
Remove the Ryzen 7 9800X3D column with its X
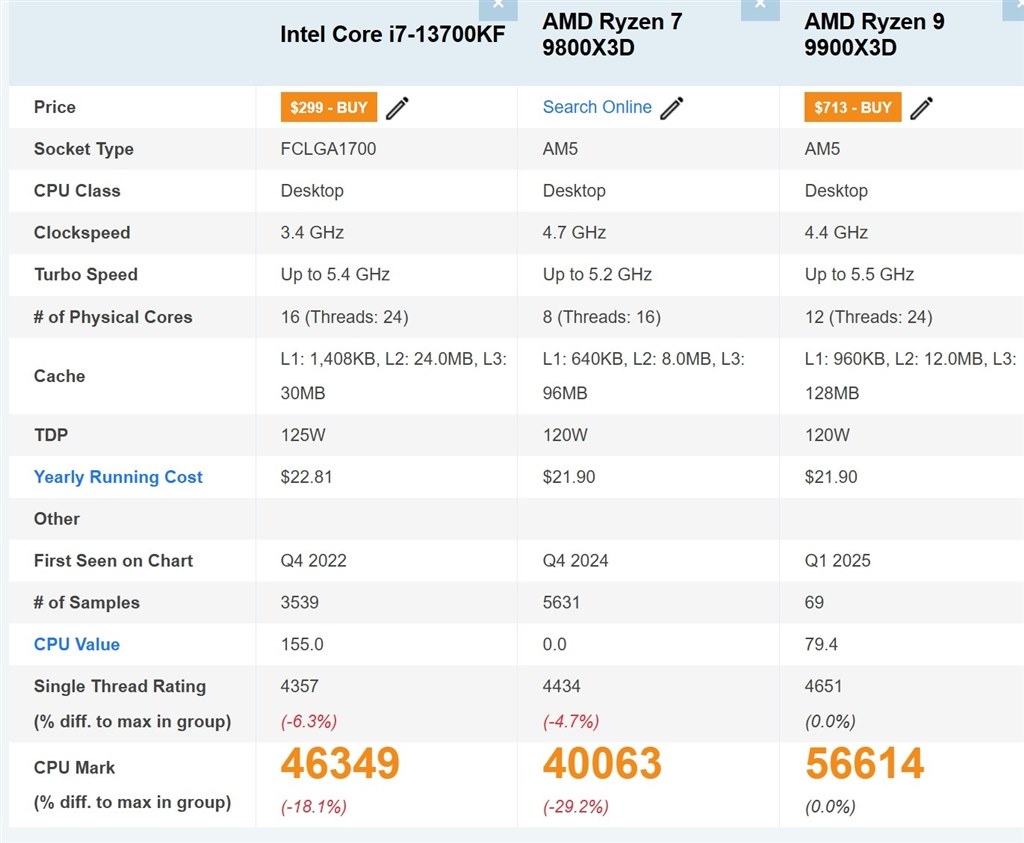click(760, 6)
